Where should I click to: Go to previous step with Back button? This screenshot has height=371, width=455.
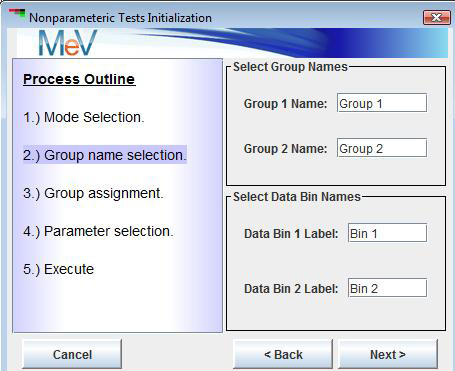283,354
